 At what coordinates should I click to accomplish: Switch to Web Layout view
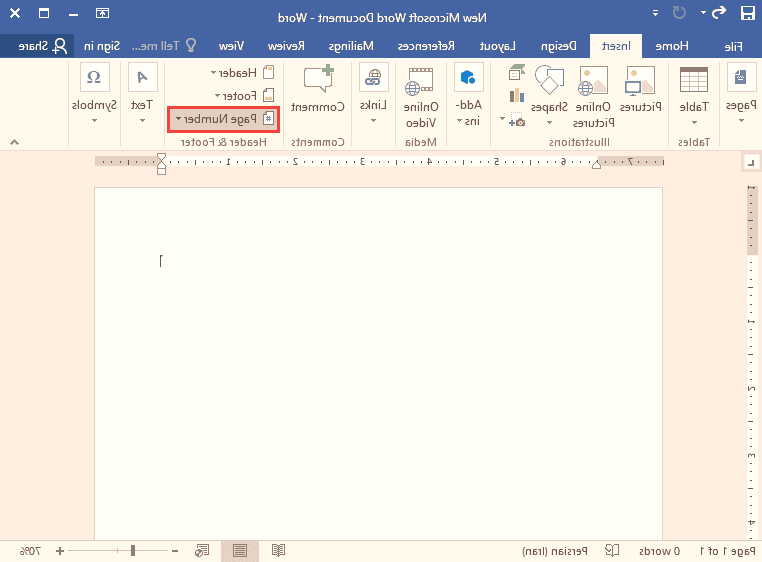click(x=202, y=550)
